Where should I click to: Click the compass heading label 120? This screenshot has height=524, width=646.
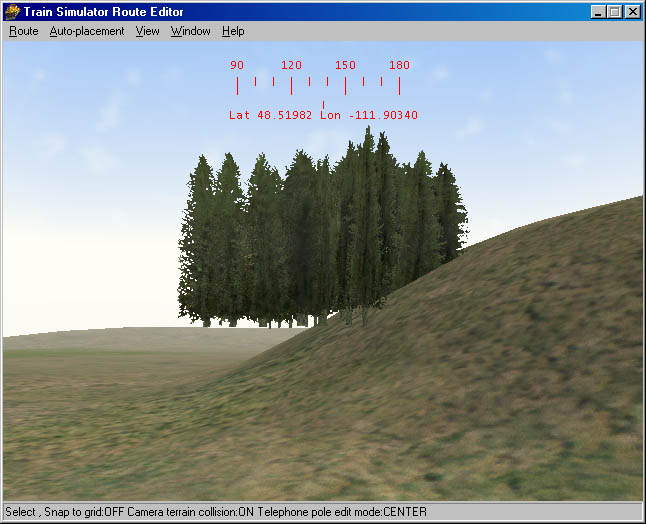291,65
